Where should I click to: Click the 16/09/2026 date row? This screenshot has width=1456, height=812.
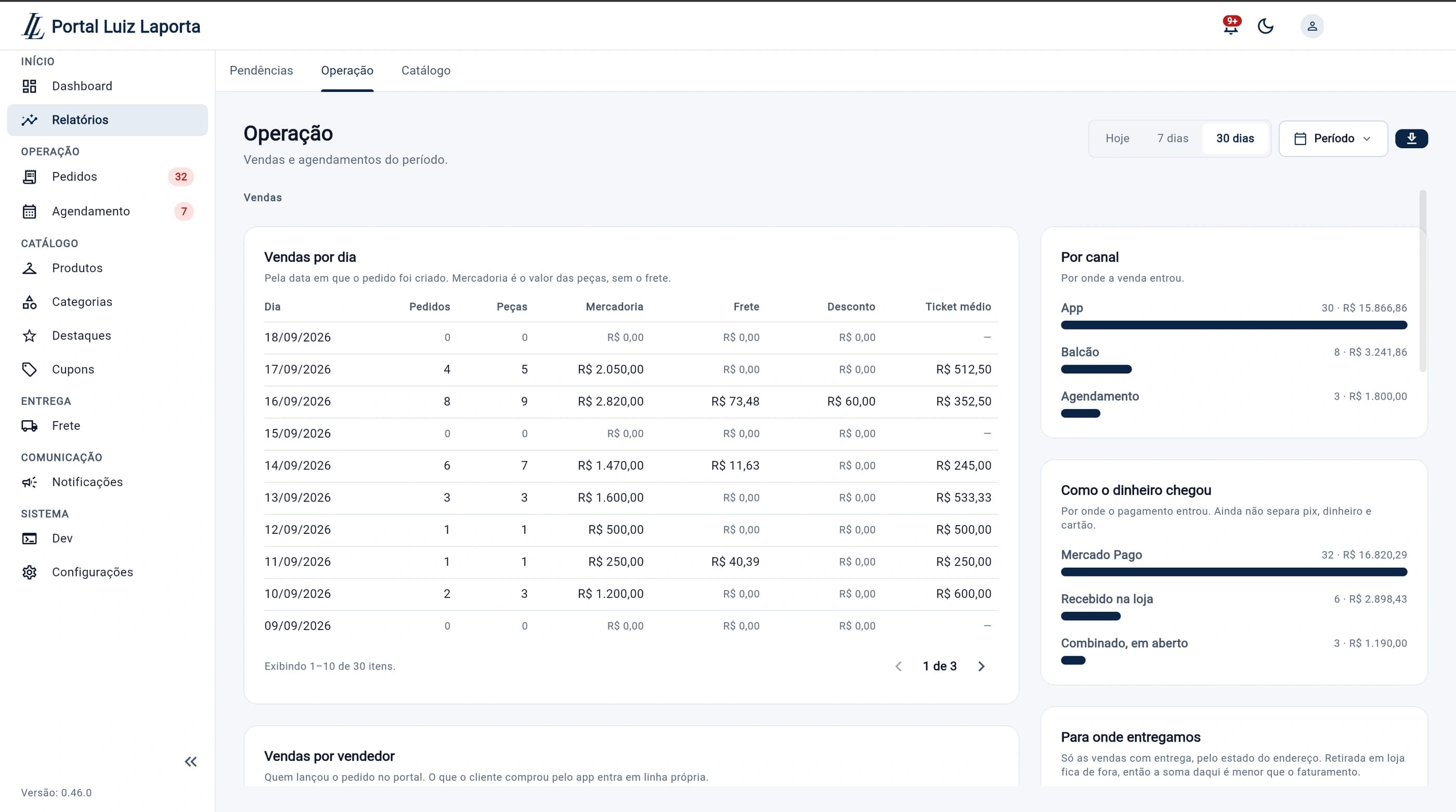click(x=631, y=402)
